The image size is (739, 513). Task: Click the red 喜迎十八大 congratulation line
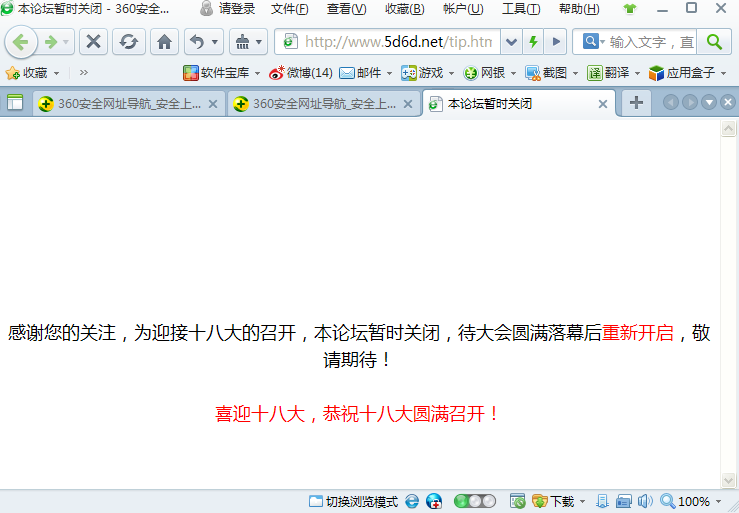357,414
